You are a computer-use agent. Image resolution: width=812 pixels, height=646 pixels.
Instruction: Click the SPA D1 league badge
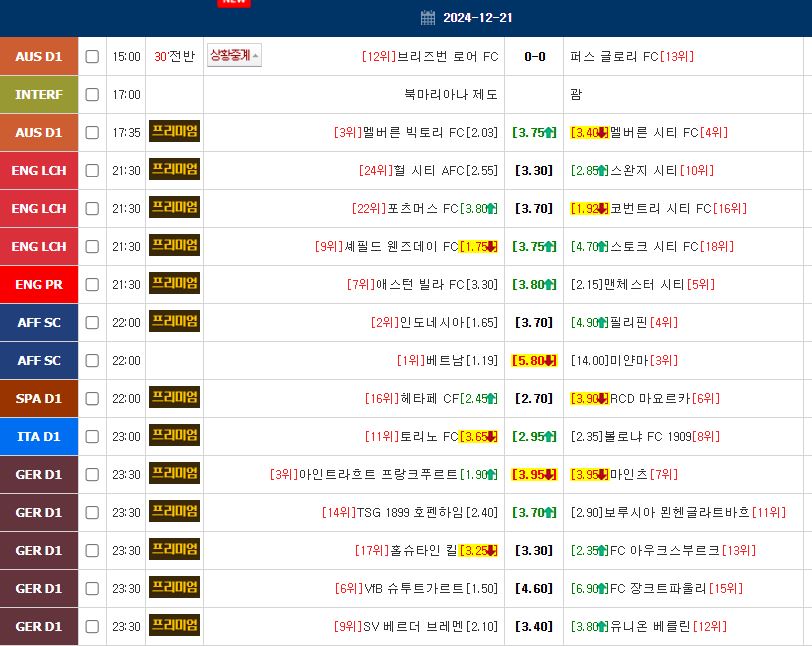coord(39,398)
